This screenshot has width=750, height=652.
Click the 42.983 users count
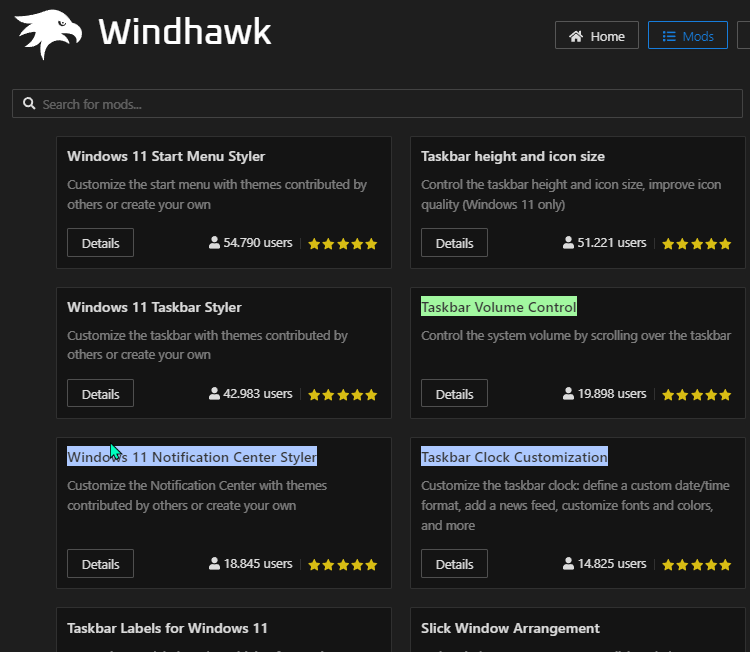click(x=258, y=393)
